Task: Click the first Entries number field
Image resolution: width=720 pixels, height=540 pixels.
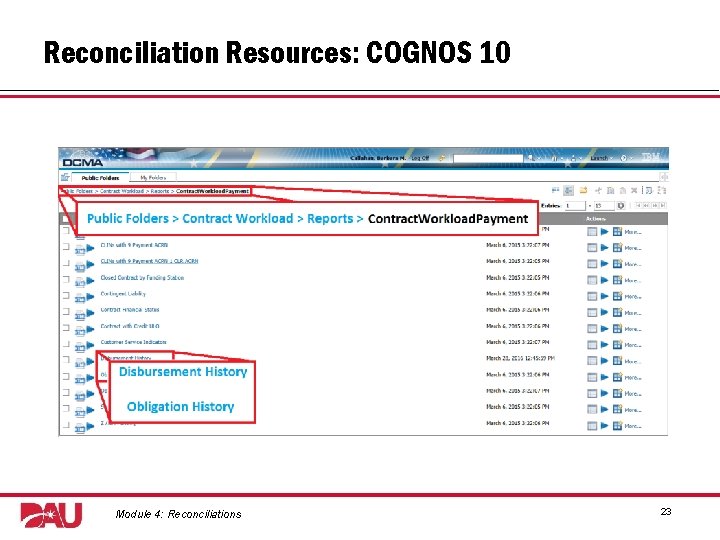Action: [575, 206]
